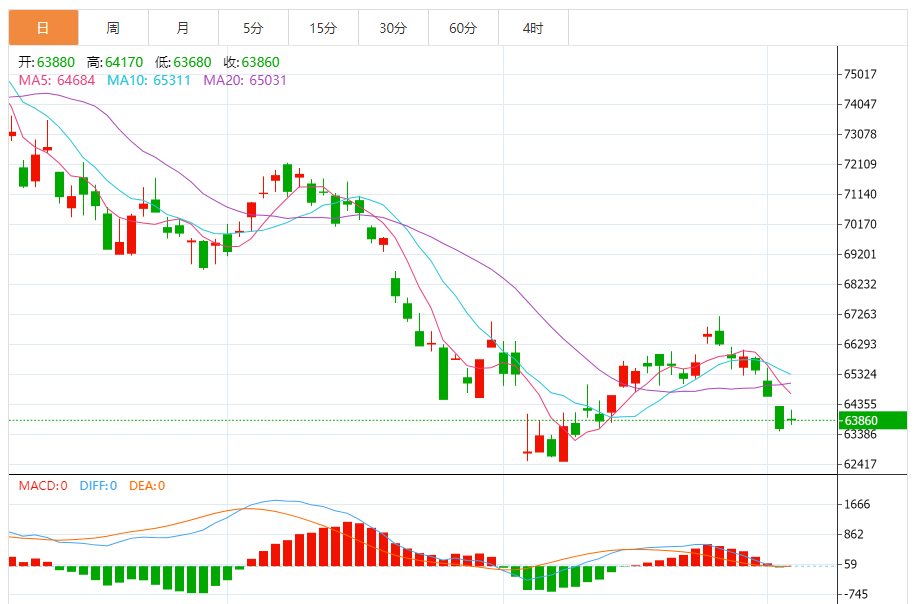Screen dimensions: 914x604
Task: Open the 30分 interval tab
Action: pos(393,27)
